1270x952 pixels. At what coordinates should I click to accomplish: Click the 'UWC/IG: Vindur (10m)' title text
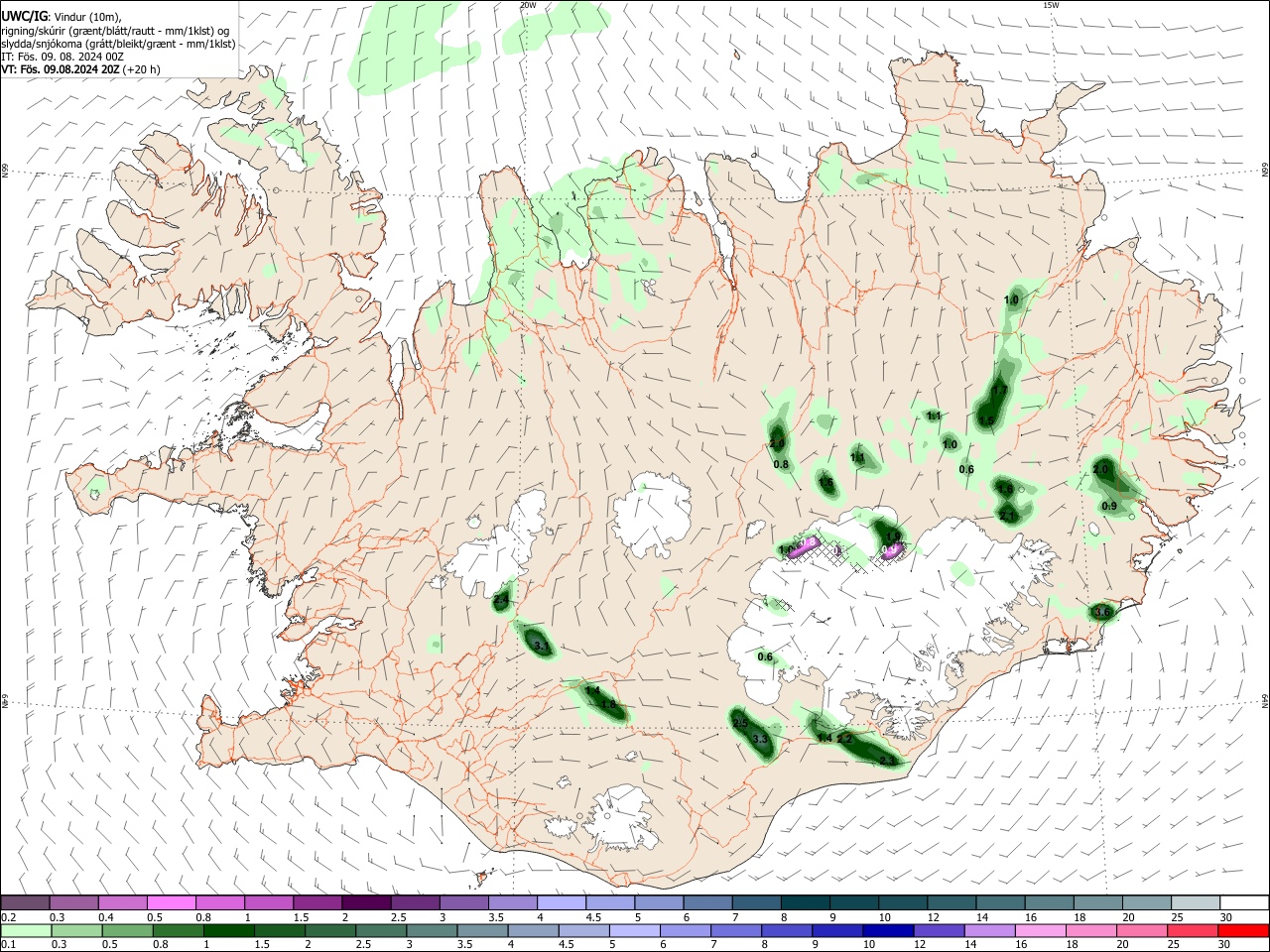(x=62, y=17)
